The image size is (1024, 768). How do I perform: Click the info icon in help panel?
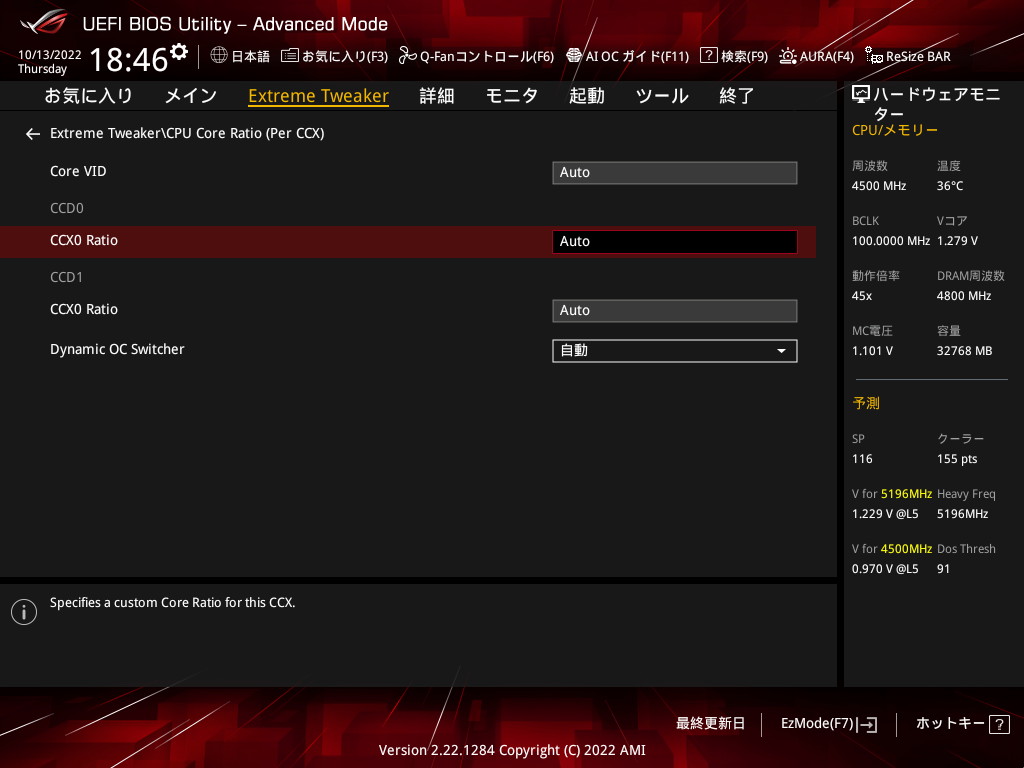coord(24,612)
